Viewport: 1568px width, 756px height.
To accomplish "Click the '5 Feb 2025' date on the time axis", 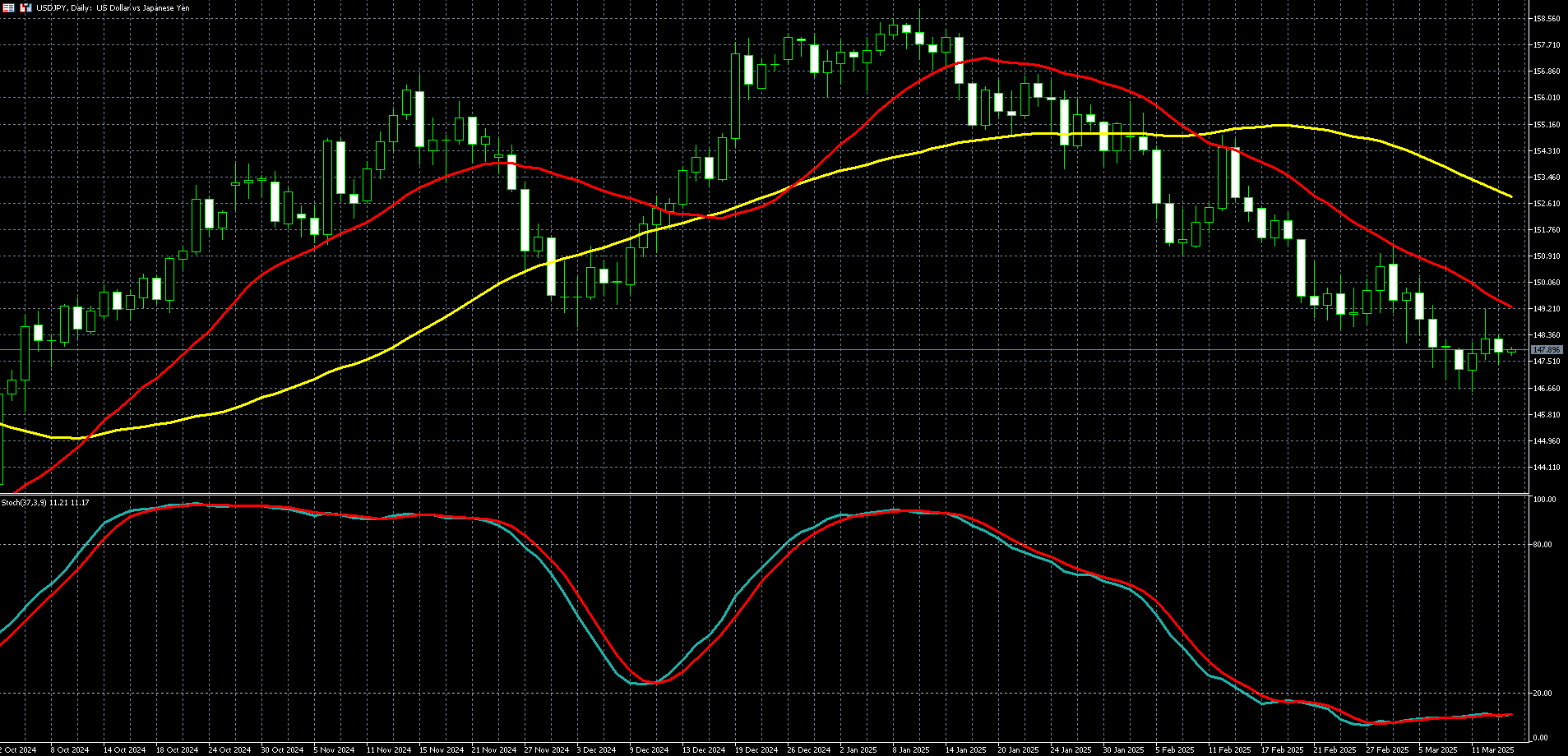I will (1175, 750).
